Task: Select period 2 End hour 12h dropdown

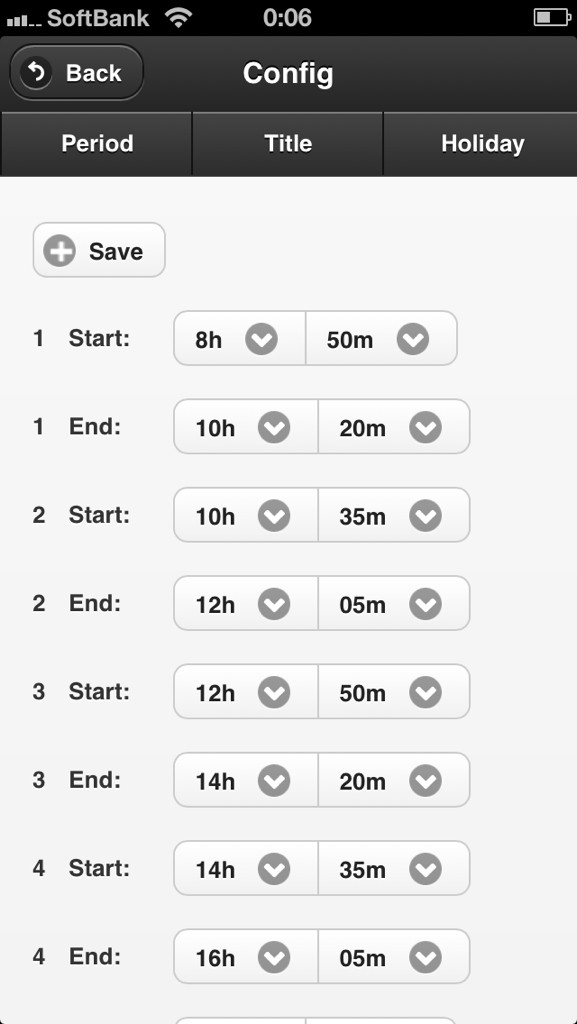Action: pyautogui.click(x=246, y=603)
